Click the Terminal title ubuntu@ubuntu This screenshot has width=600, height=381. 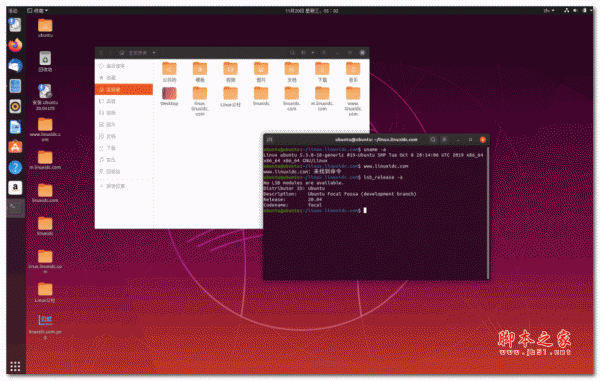pyautogui.click(x=376, y=140)
